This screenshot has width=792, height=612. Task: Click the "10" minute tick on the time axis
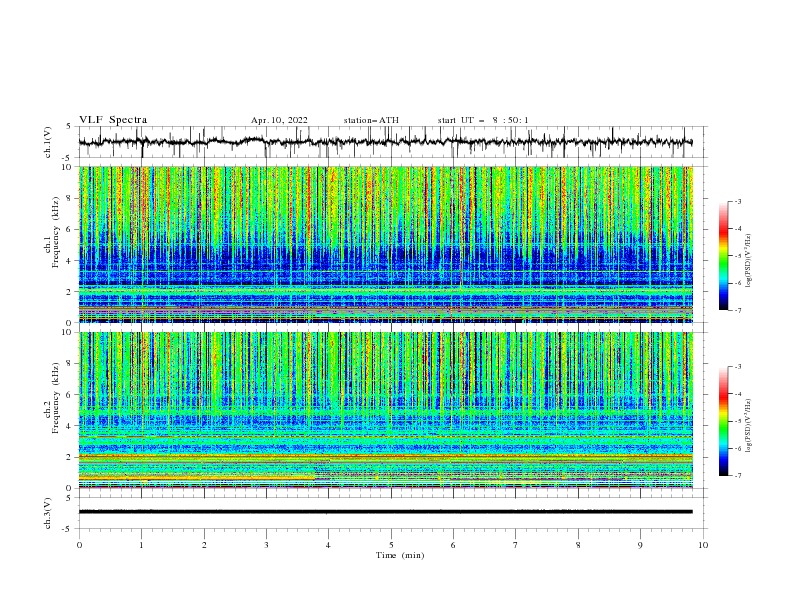coord(703,545)
